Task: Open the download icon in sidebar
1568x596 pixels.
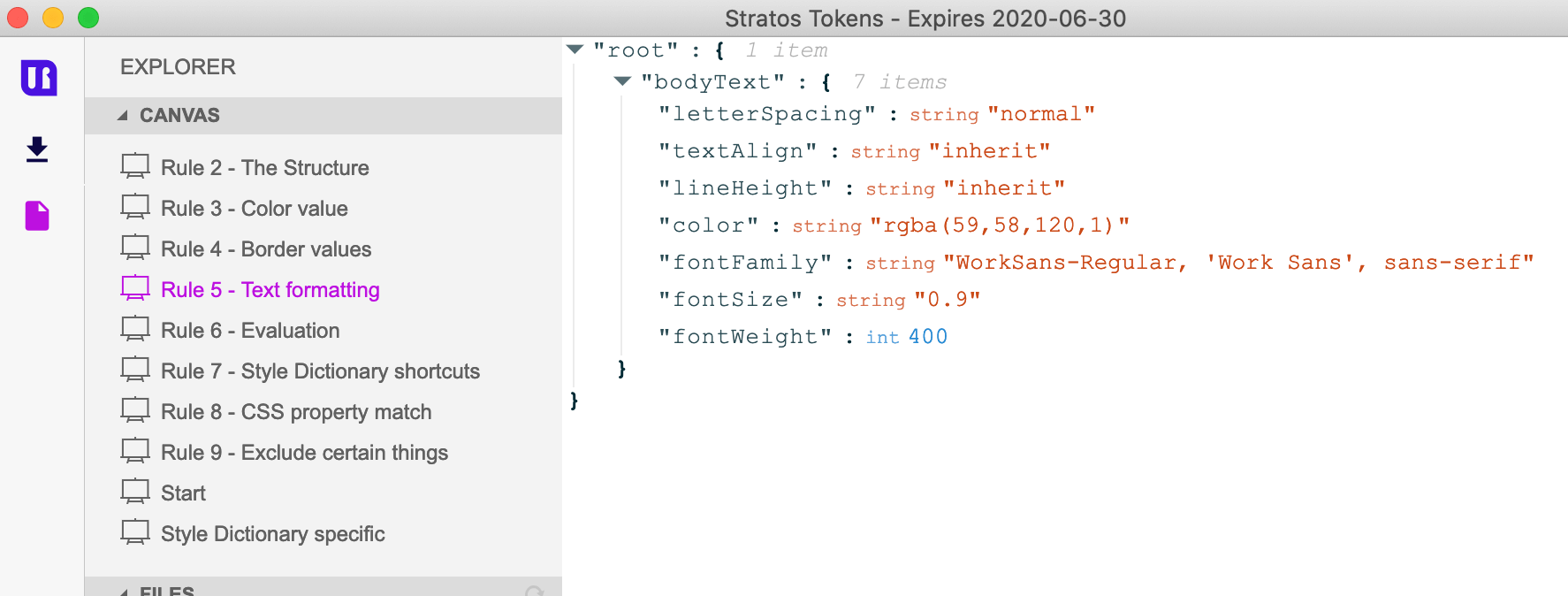Action: [x=37, y=149]
